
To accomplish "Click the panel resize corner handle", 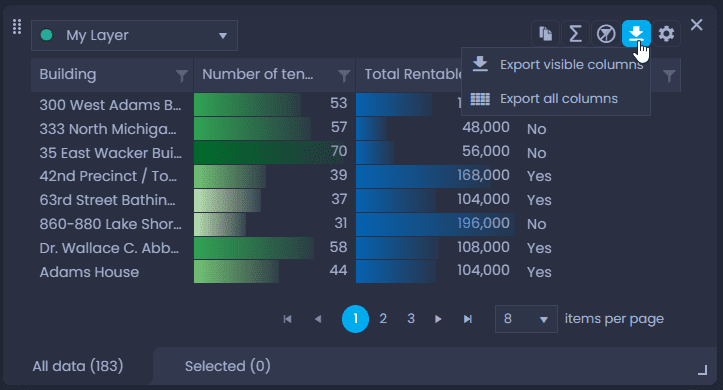I will [x=702, y=370].
